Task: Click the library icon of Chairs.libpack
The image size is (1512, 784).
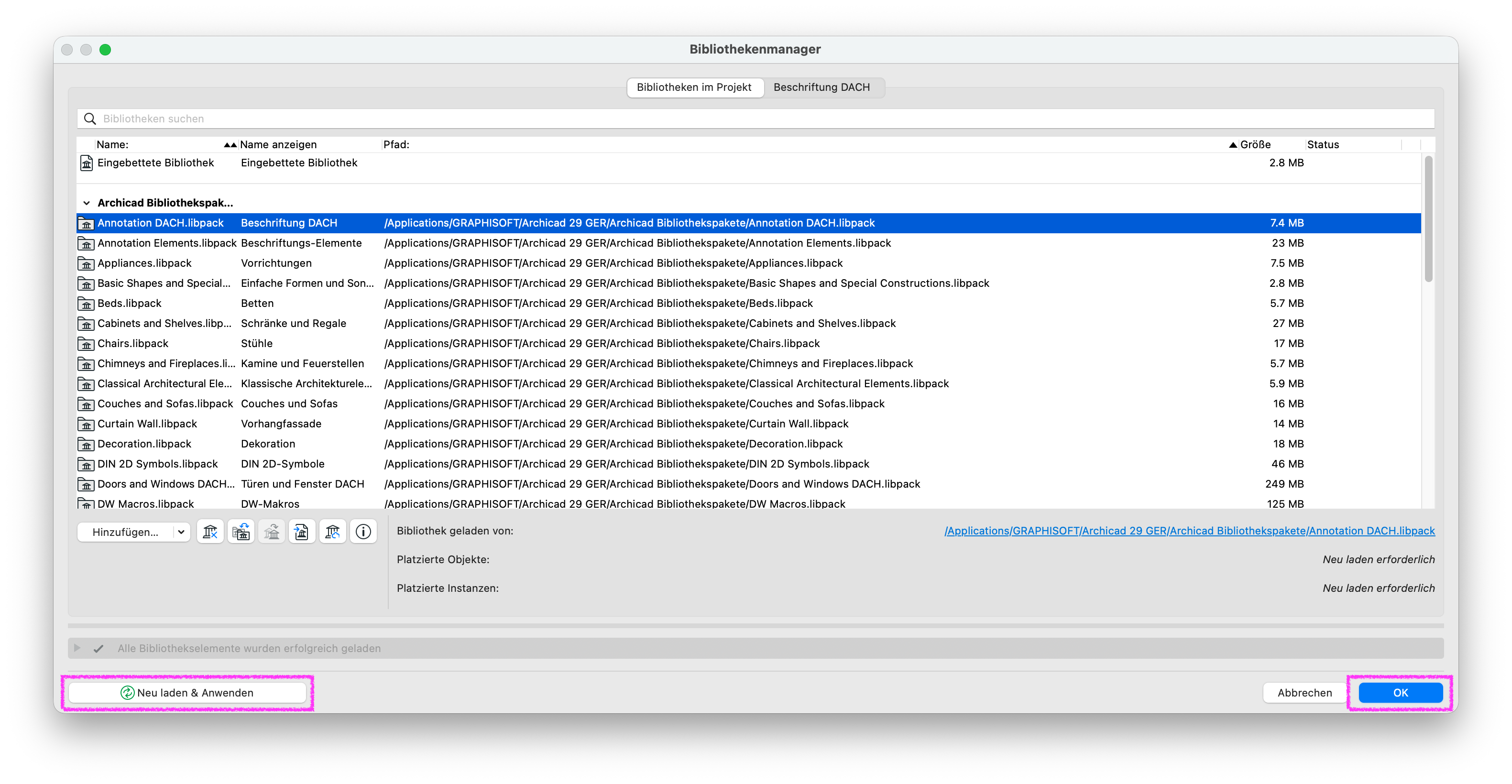Action: point(86,344)
